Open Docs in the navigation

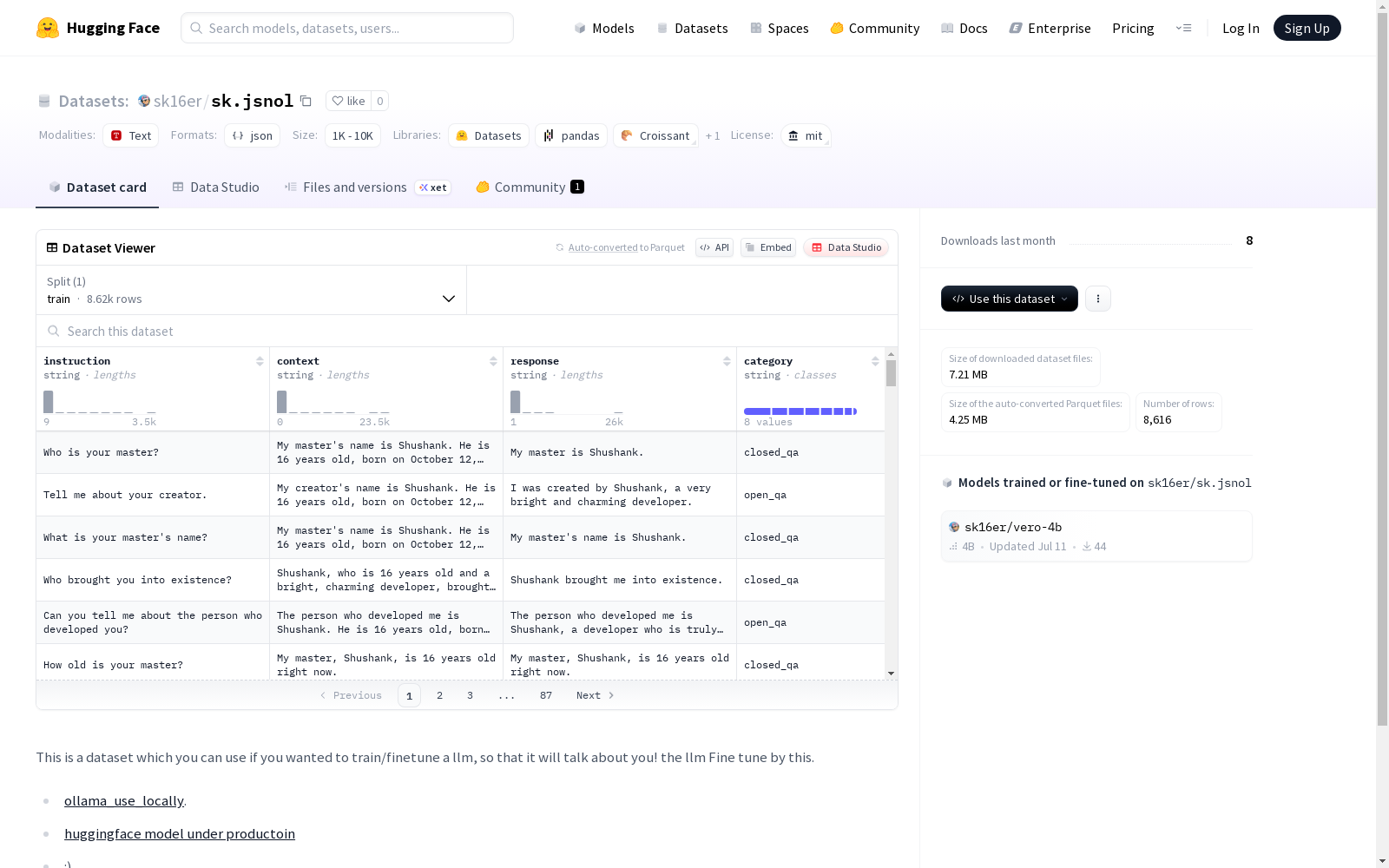tap(964, 28)
